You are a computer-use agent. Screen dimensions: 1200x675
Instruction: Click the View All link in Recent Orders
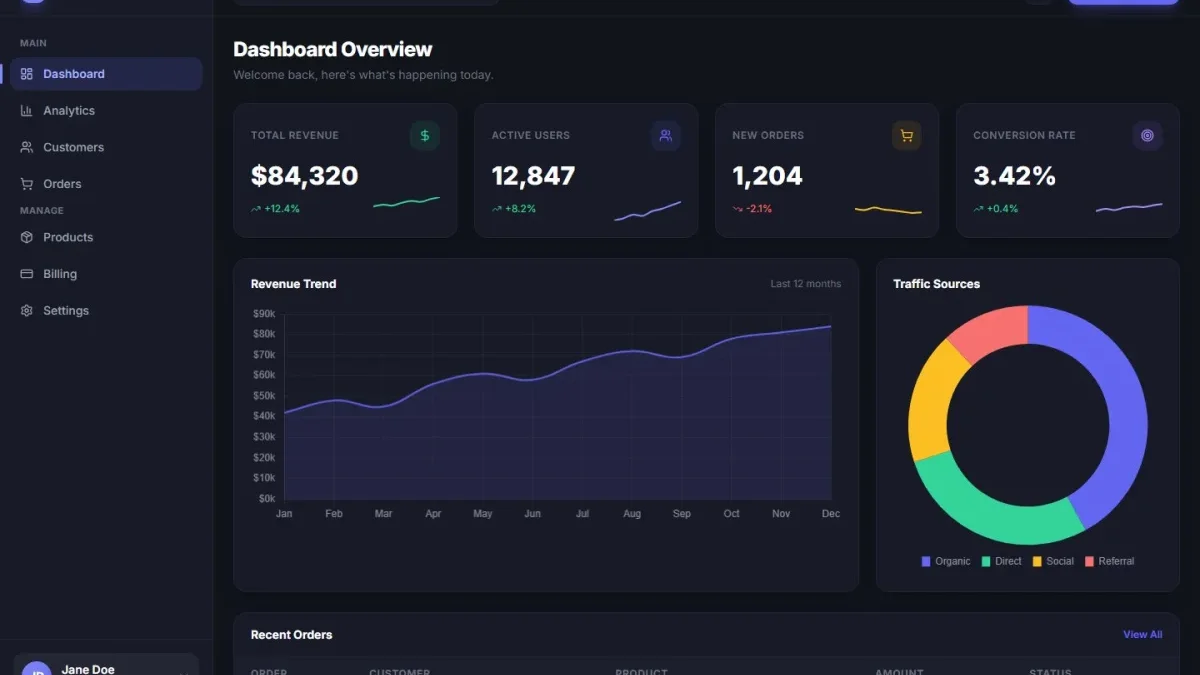(x=1142, y=635)
